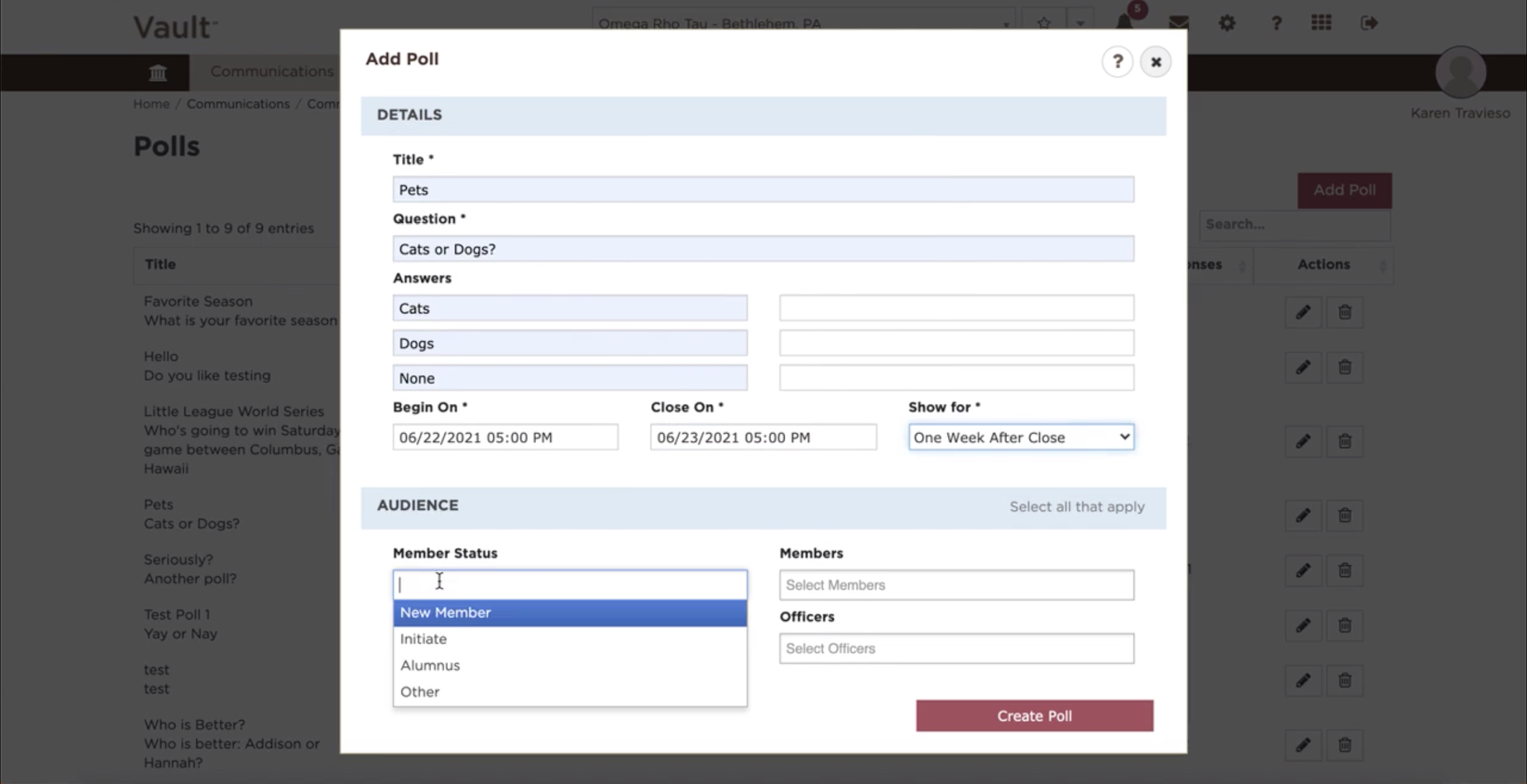This screenshot has width=1527, height=784.
Task: Open the Add Poll help icon
Action: pyautogui.click(x=1117, y=61)
